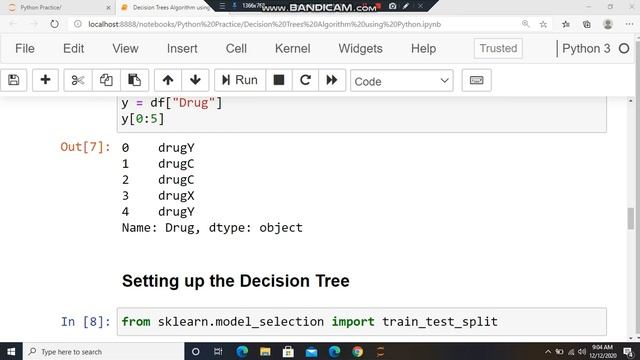Image resolution: width=640 pixels, height=360 pixels.
Task: Click the localhost notebook URL address bar
Action: (264, 24)
